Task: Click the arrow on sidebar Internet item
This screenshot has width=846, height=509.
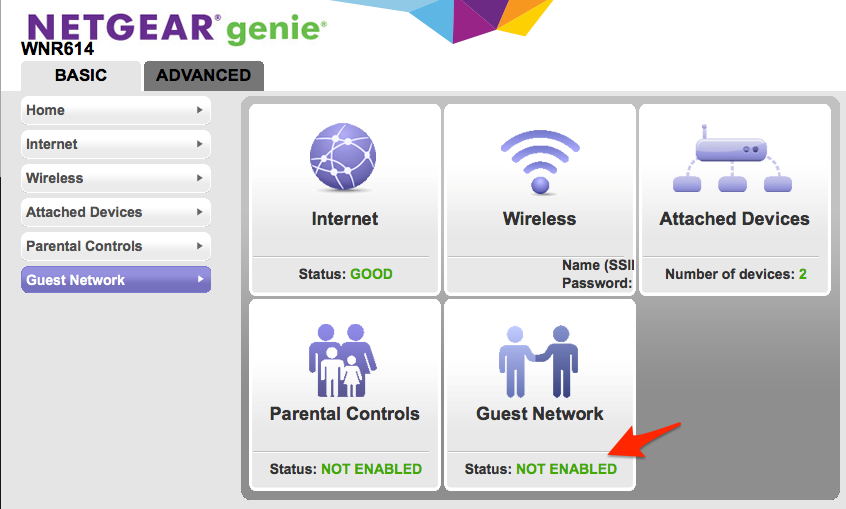Action: [200, 144]
